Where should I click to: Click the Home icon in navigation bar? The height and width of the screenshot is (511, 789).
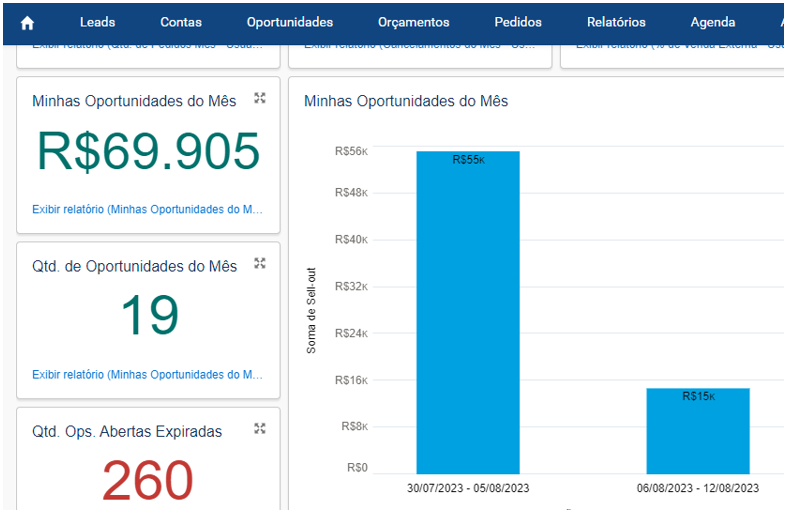coord(28,22)
